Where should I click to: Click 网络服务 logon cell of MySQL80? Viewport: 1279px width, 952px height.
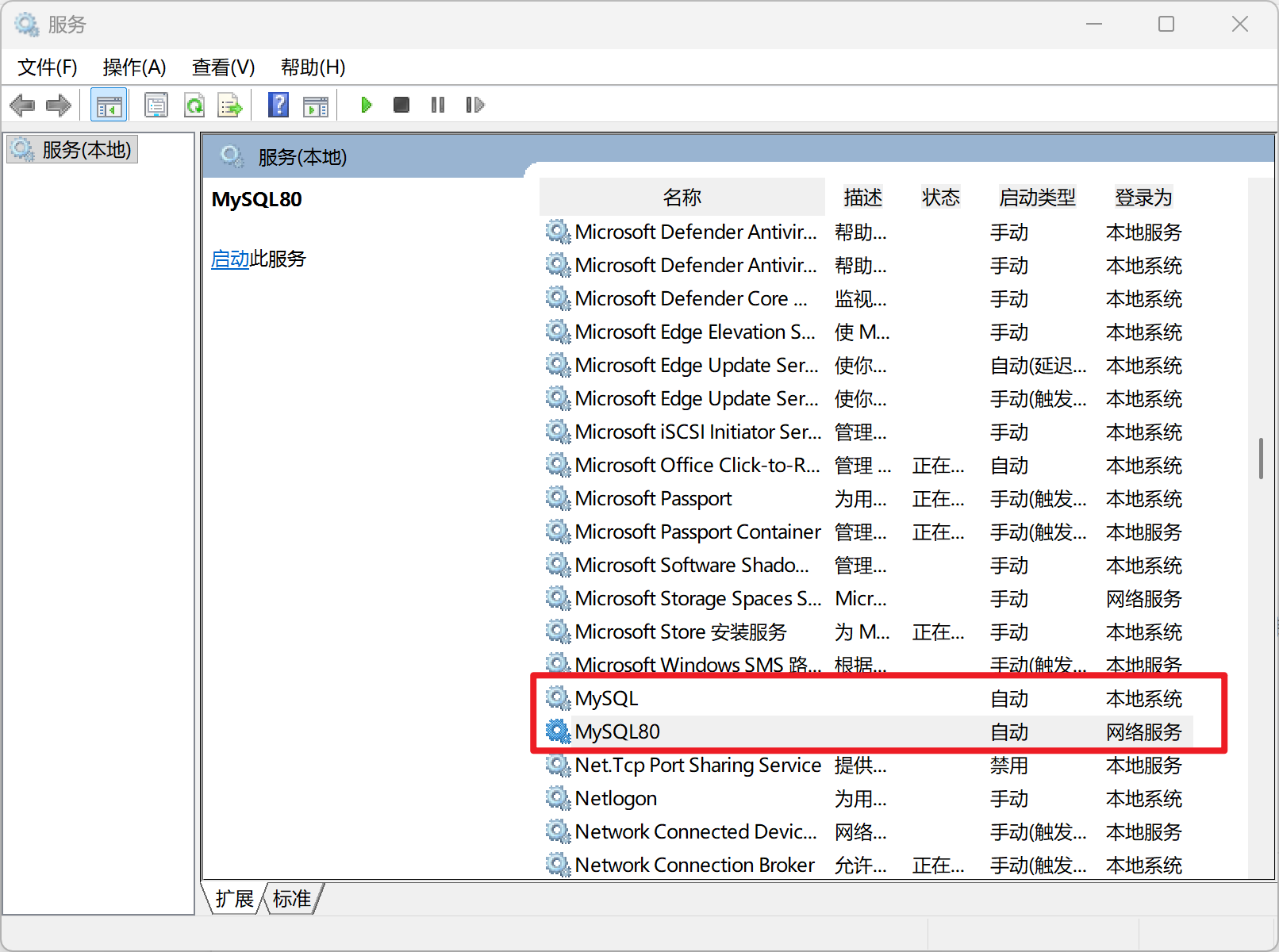1144,731
